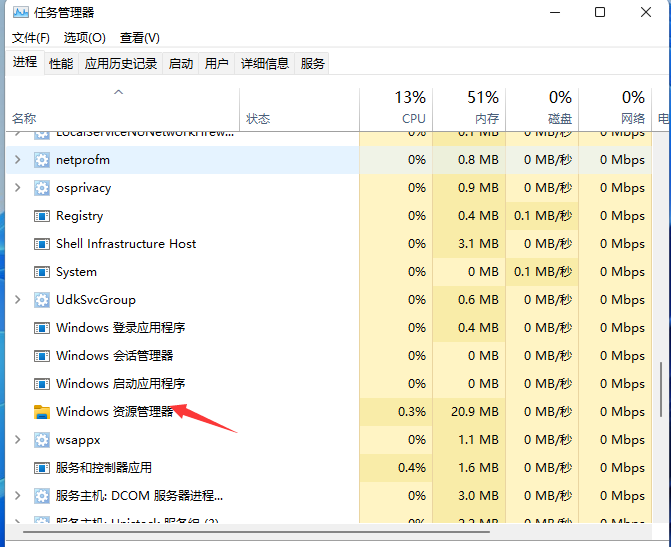Screen dimensions: 671x547
Task: Click the 服务和控制器应用 icon
Action: (x=42, y=468)
